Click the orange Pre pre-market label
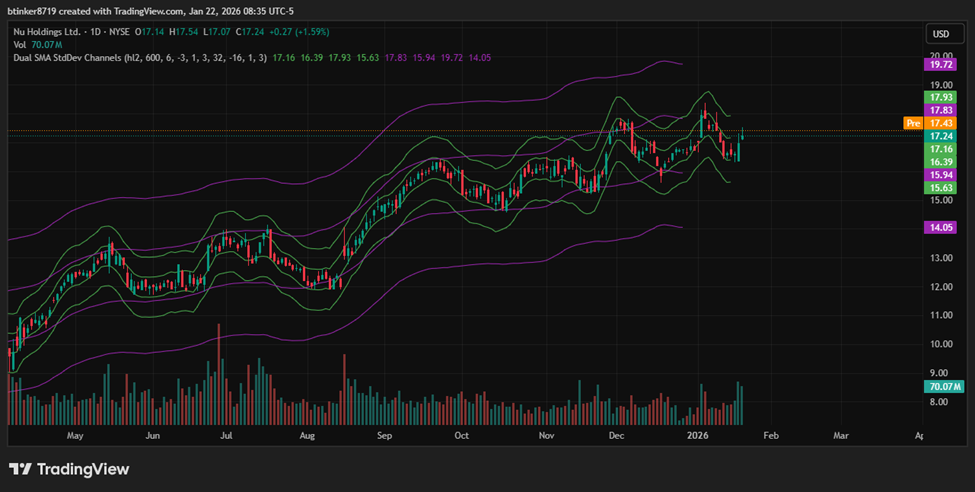The width and height of the screenshot is (975, 492). [x=912, y=123]
